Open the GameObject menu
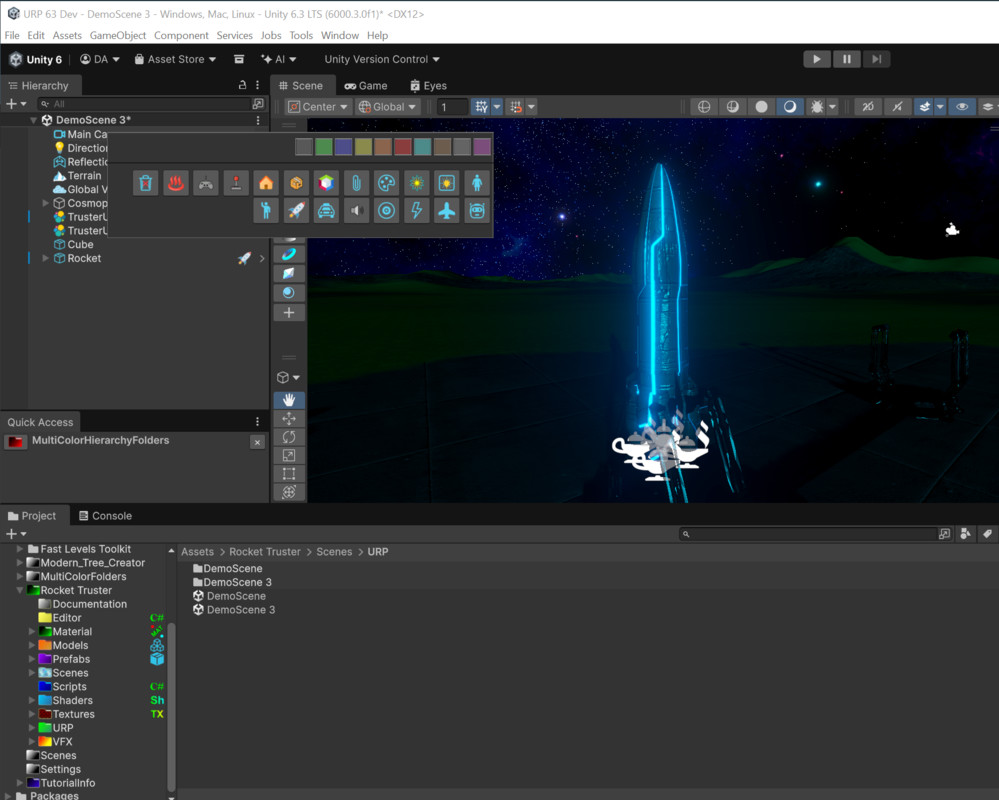The height and width of the screenshot is (800, 999). click(118, 35)
